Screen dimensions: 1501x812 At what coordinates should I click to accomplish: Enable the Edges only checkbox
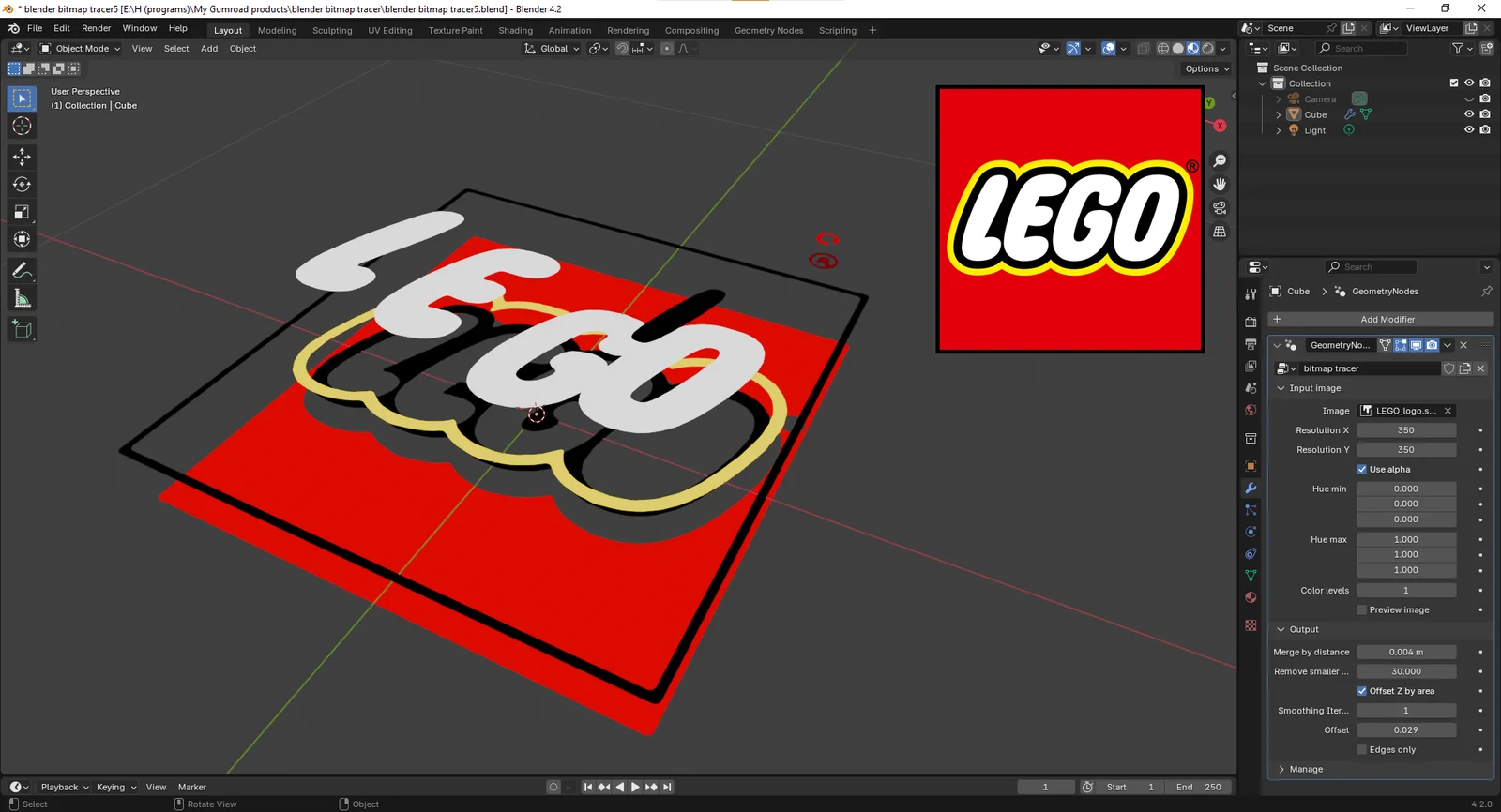click(x=1362, y=749)
